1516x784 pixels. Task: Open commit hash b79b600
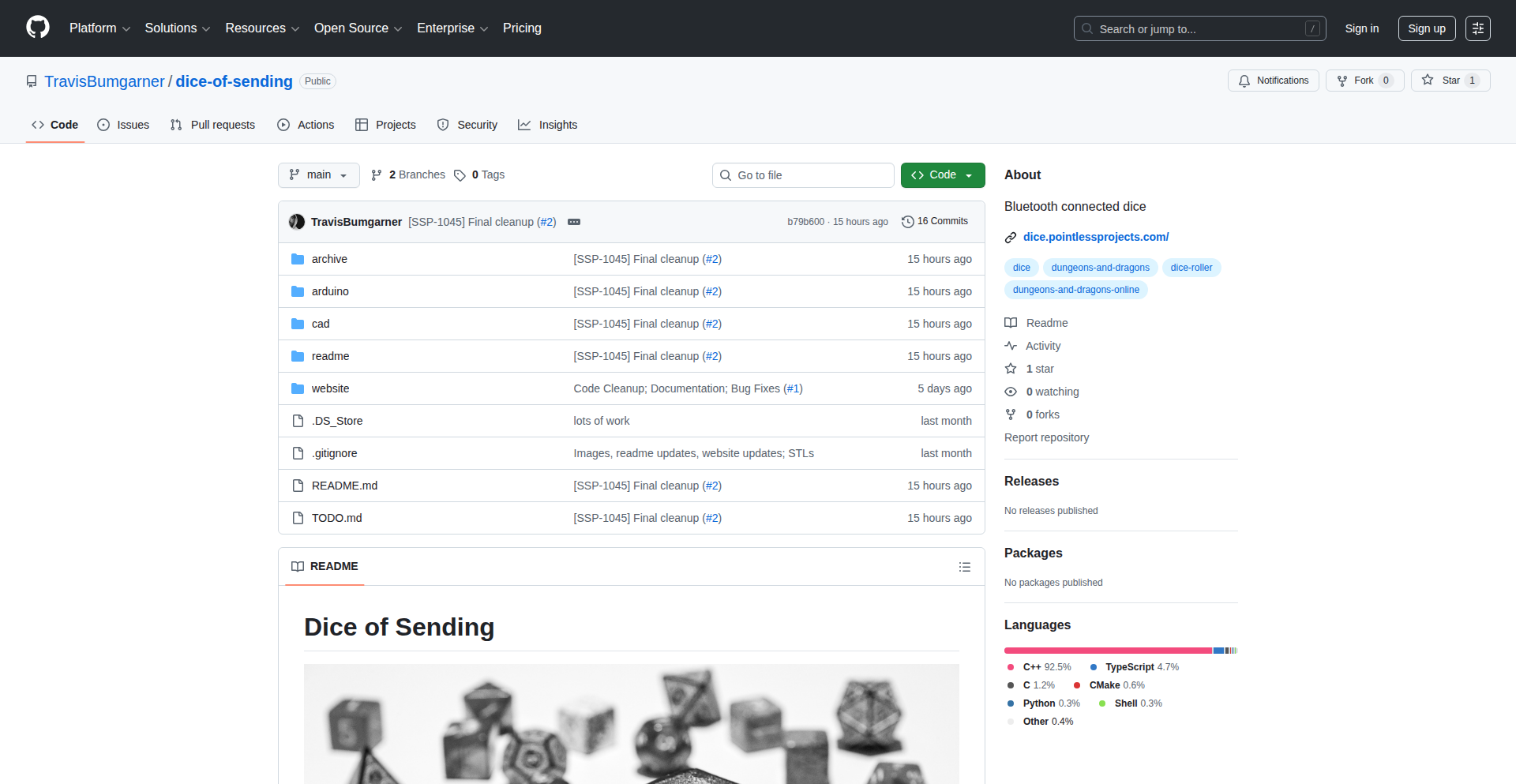(x=805, y=222)
